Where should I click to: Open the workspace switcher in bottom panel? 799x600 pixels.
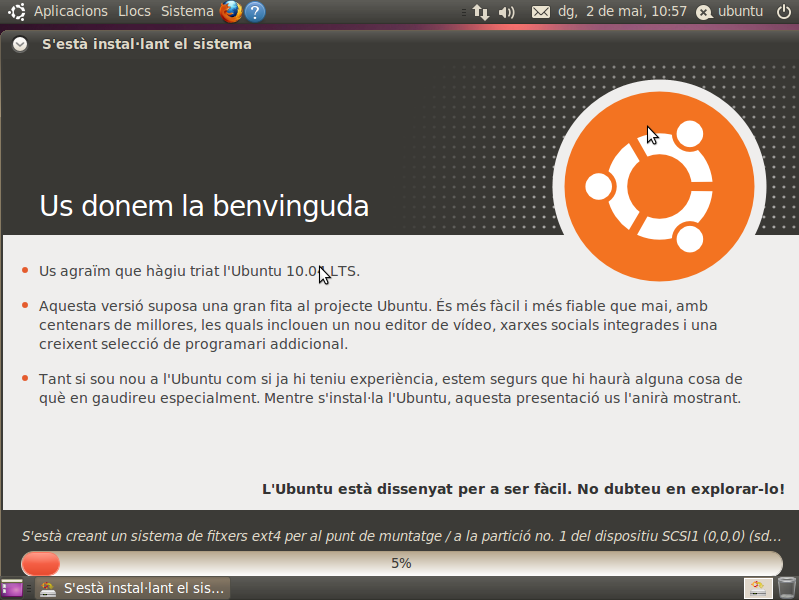(758, 588)
